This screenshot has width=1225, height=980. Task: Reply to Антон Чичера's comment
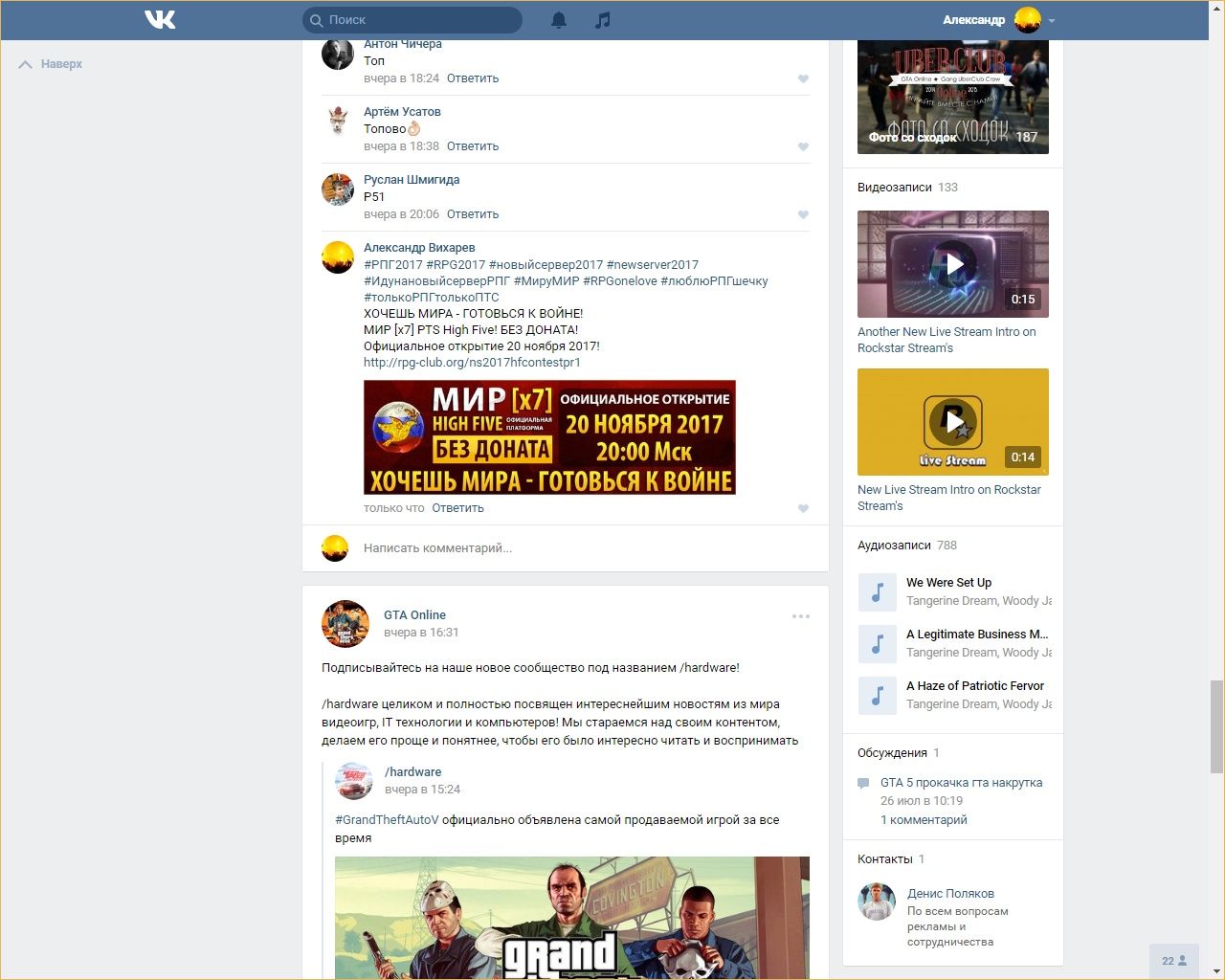coord(473,78)
